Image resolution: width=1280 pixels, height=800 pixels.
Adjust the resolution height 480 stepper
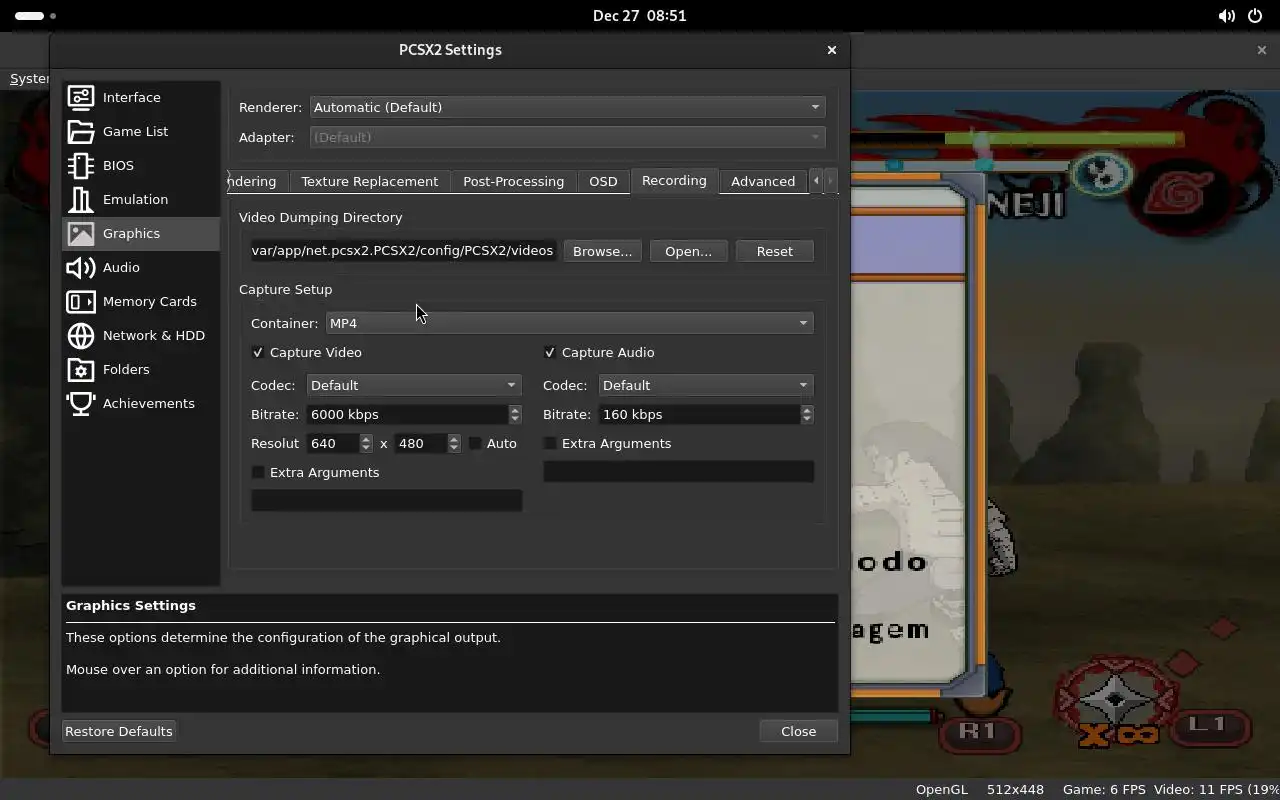point(454,443)
